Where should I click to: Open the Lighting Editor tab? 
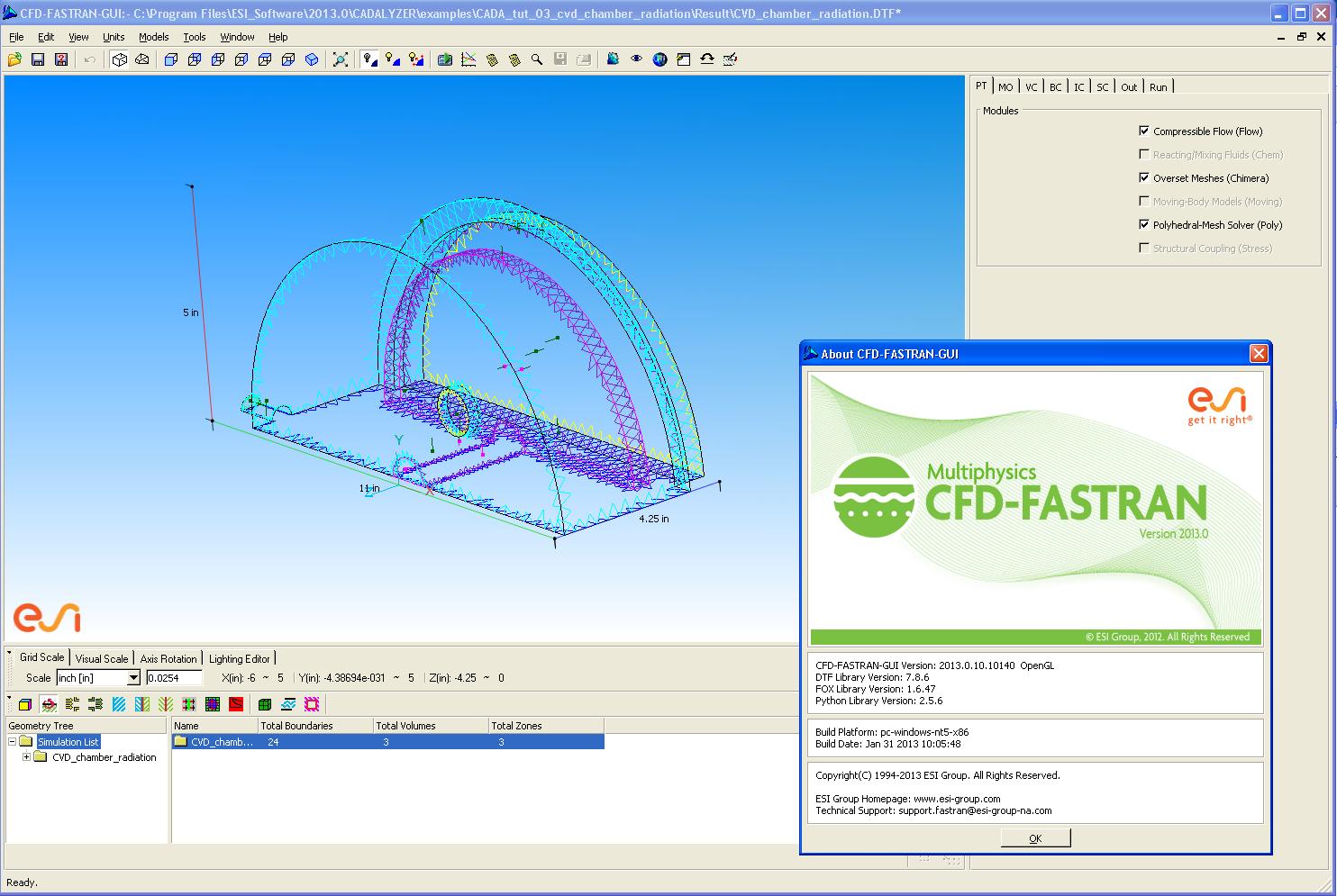(x=240, y=658)
